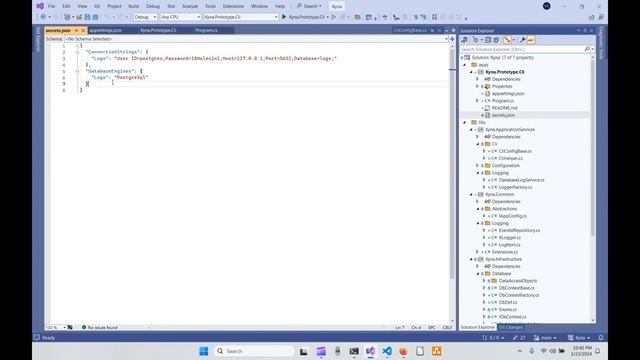Open the Build menu
The width and height of the screenshot is (640, 360).
pyautogui.click(x=133, y=6)
